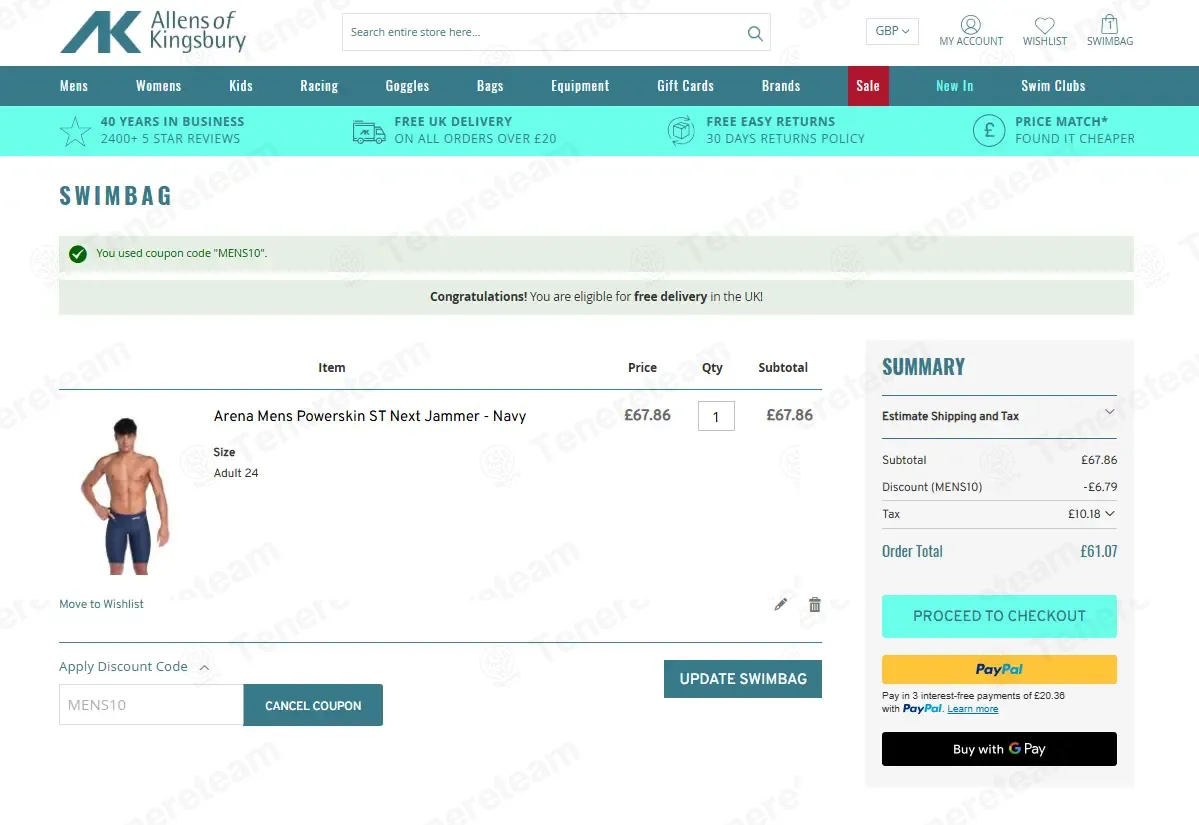Edit item with pencil icon
This screenshot has height=825, width=1199.
pyautogui.click(x=780, y=604)
